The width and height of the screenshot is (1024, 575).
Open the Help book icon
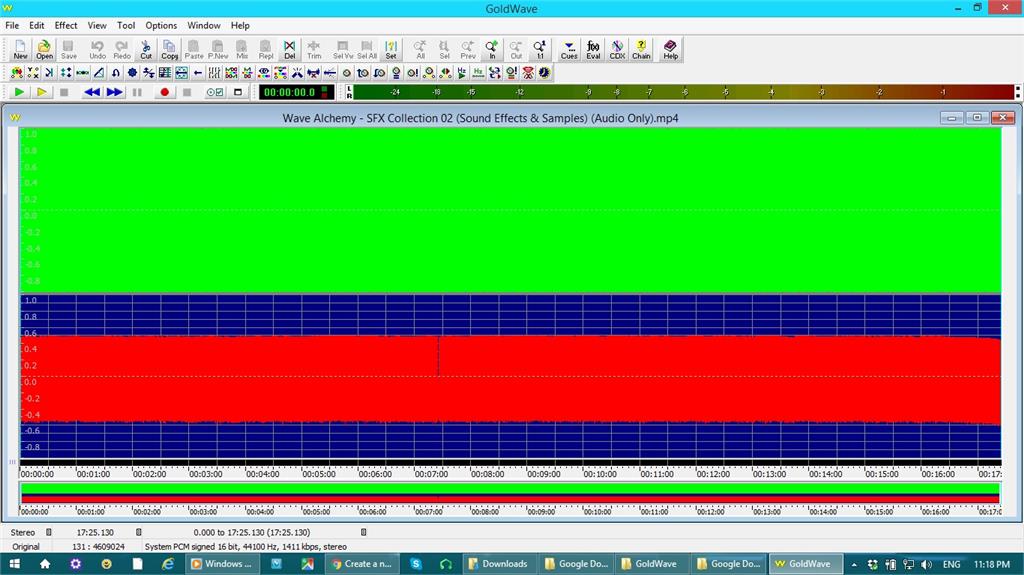click(670, 50)
